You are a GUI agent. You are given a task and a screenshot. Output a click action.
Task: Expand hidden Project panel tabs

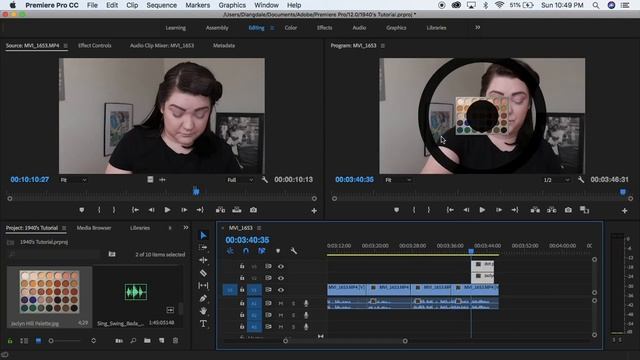[x=186, y=228]
